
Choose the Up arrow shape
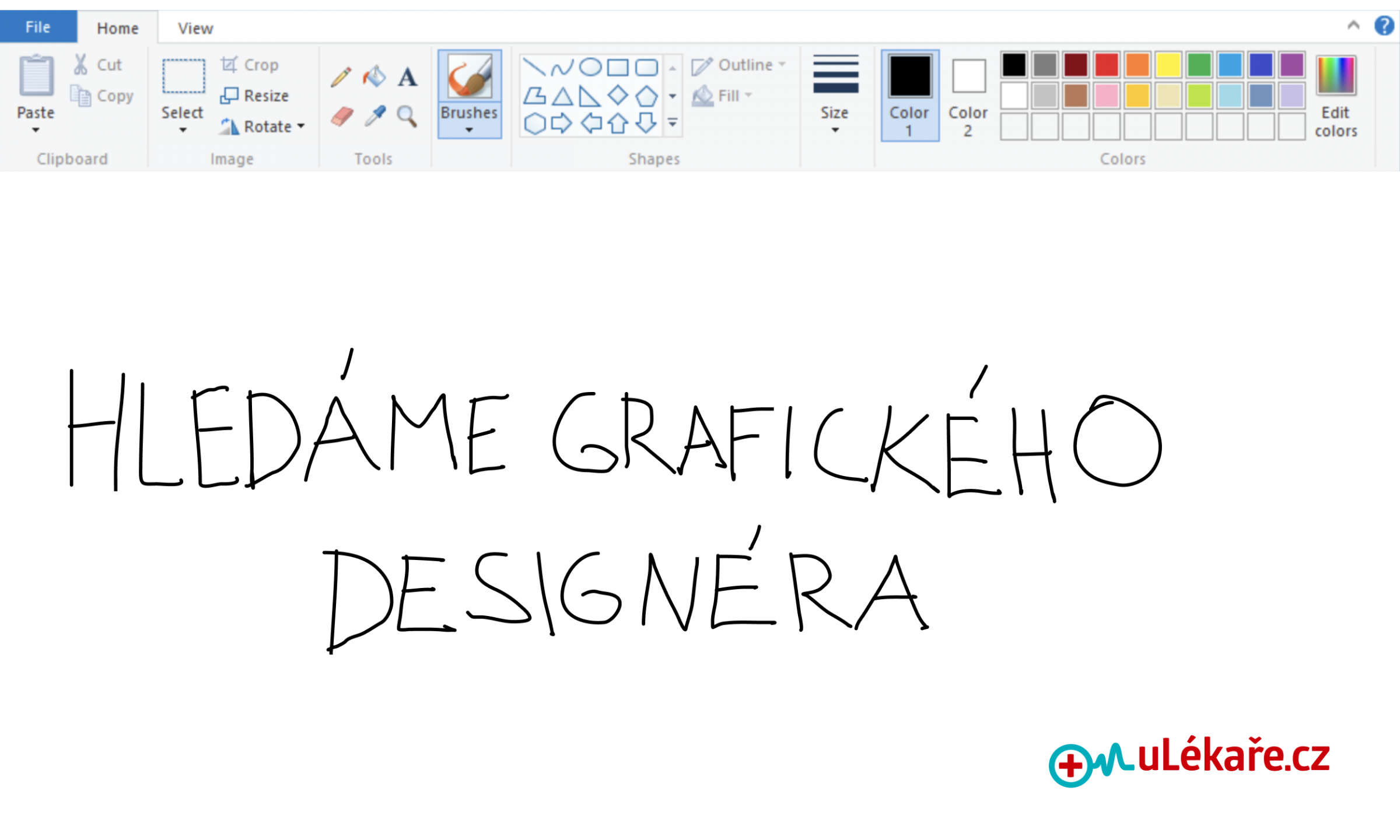tap(618, 124)
